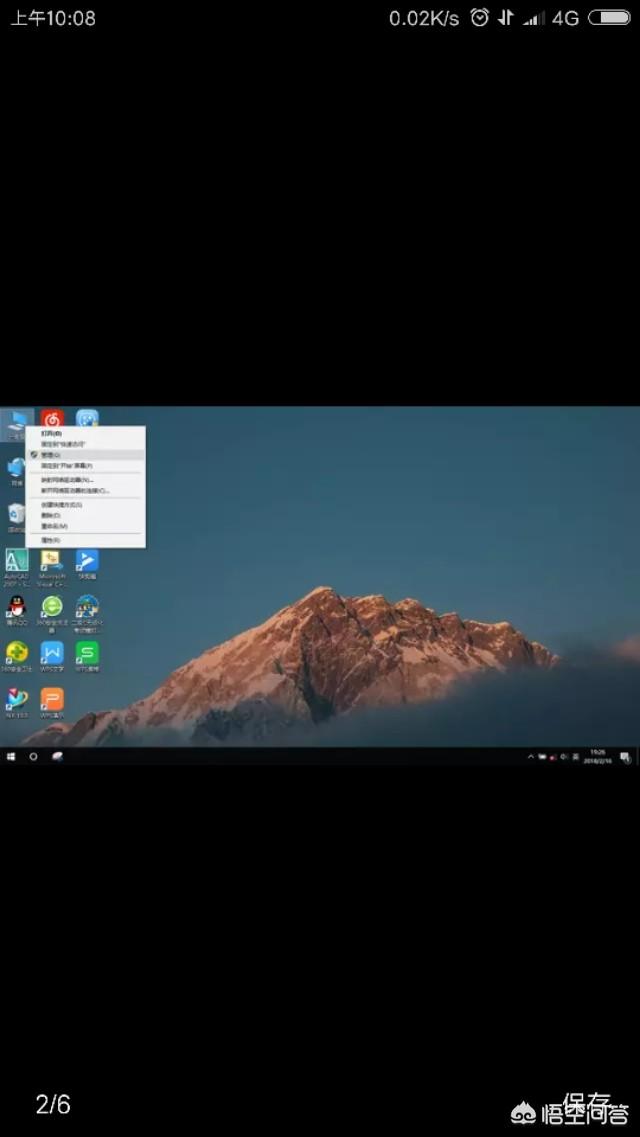Launch Tencent QQ penguin shortcut
The height and width of the screenshot is (1137, 640).
(x=16, y=610)
